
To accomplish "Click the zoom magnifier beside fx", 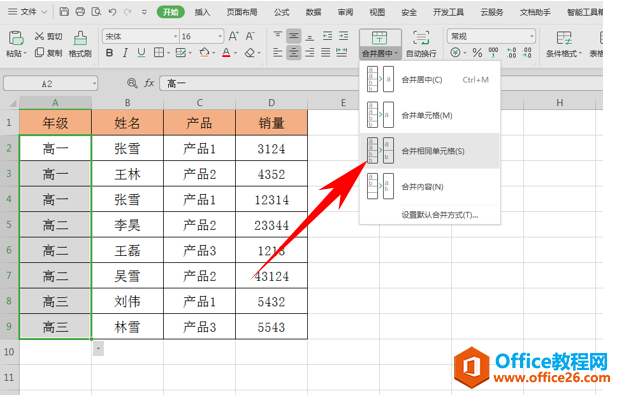I will pyautogui.click(x=132, y=83).
